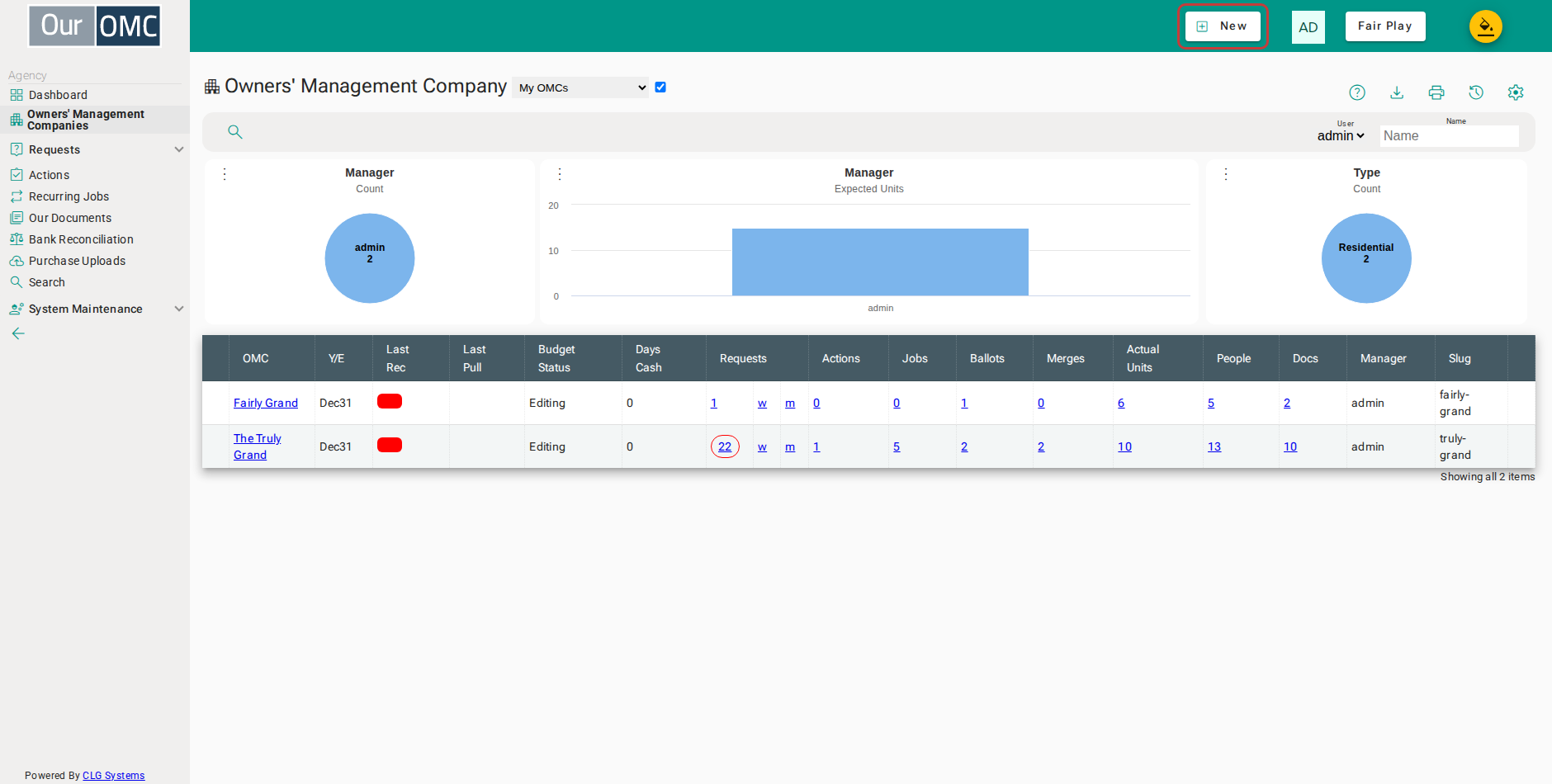Open the 22 requests link for Truly Grand
The height and width of the screenshot is (784, 1552).
point(725,446)
